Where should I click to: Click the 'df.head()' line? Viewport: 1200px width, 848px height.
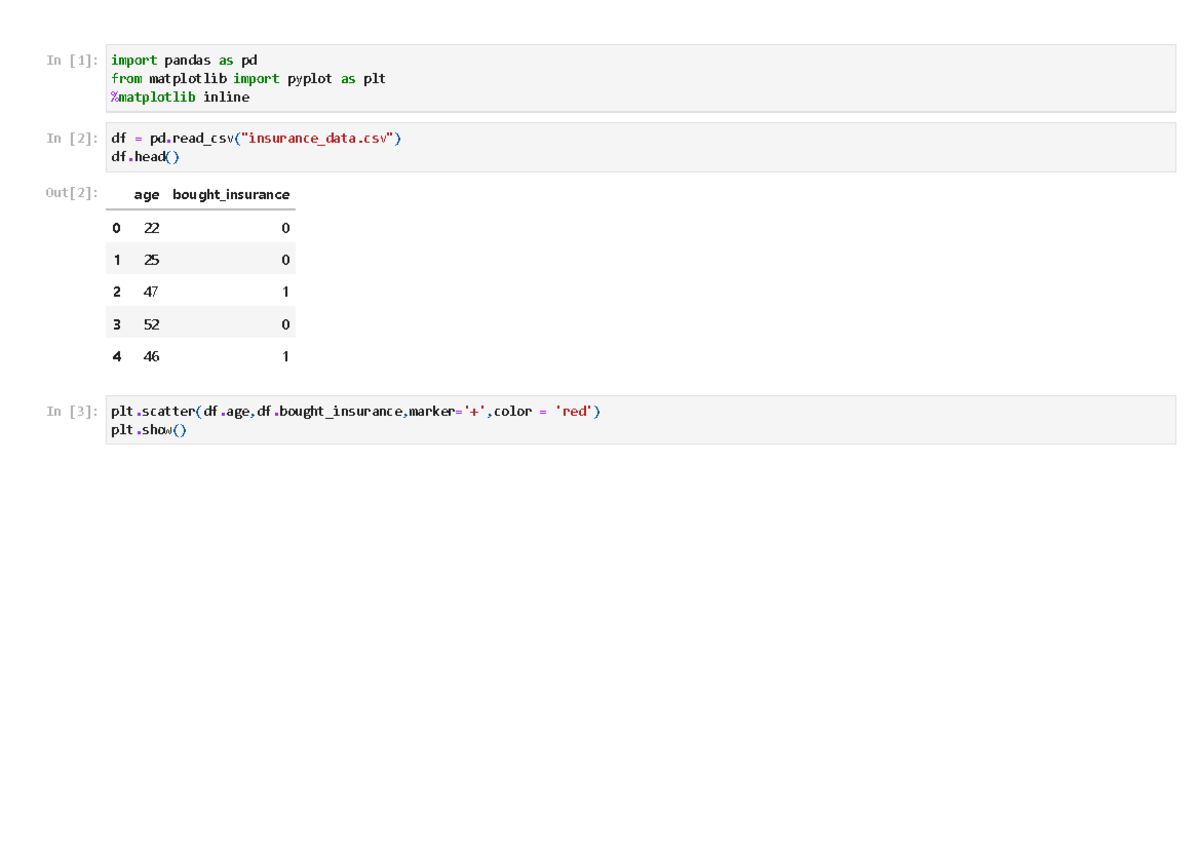click(x=146, y=157)
